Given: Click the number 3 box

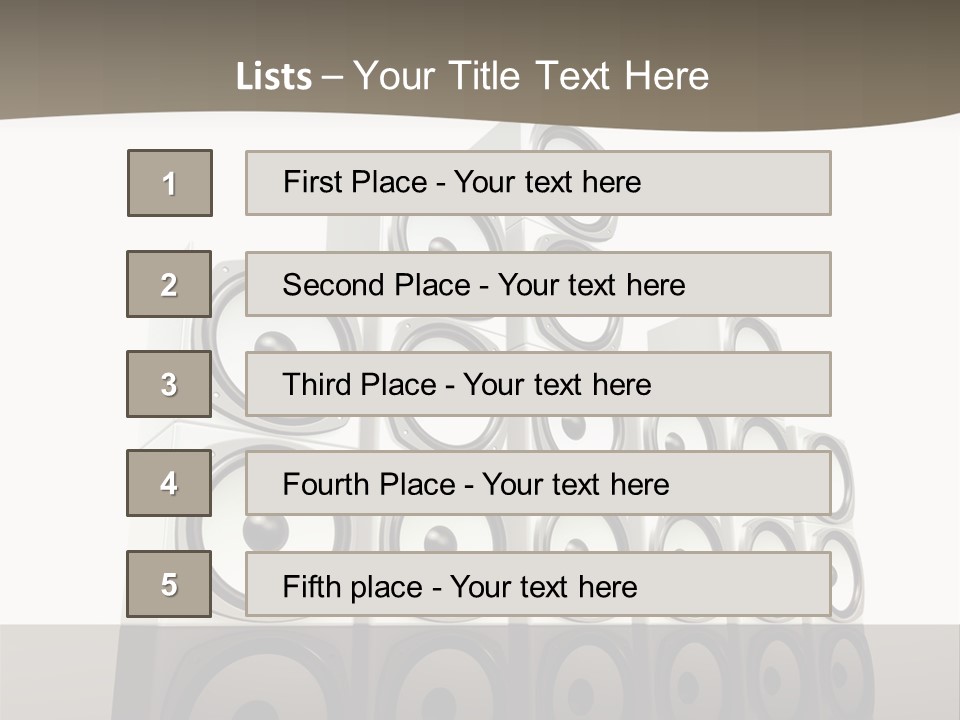Looking at the screenshot, I should (x=169, y=384).
